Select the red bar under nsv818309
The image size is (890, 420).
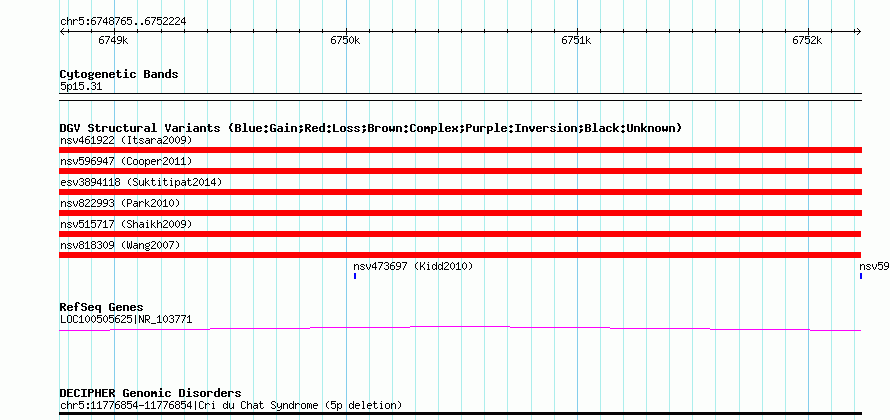tap(460, 255)
